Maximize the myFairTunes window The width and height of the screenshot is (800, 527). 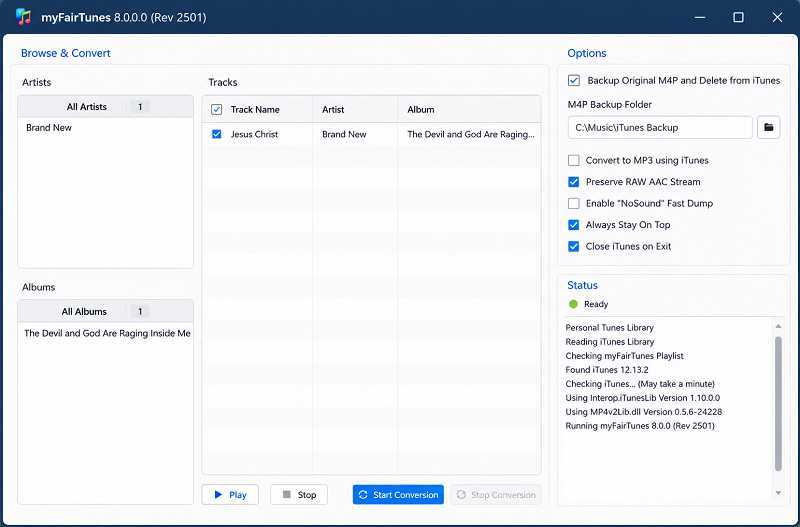738,17
